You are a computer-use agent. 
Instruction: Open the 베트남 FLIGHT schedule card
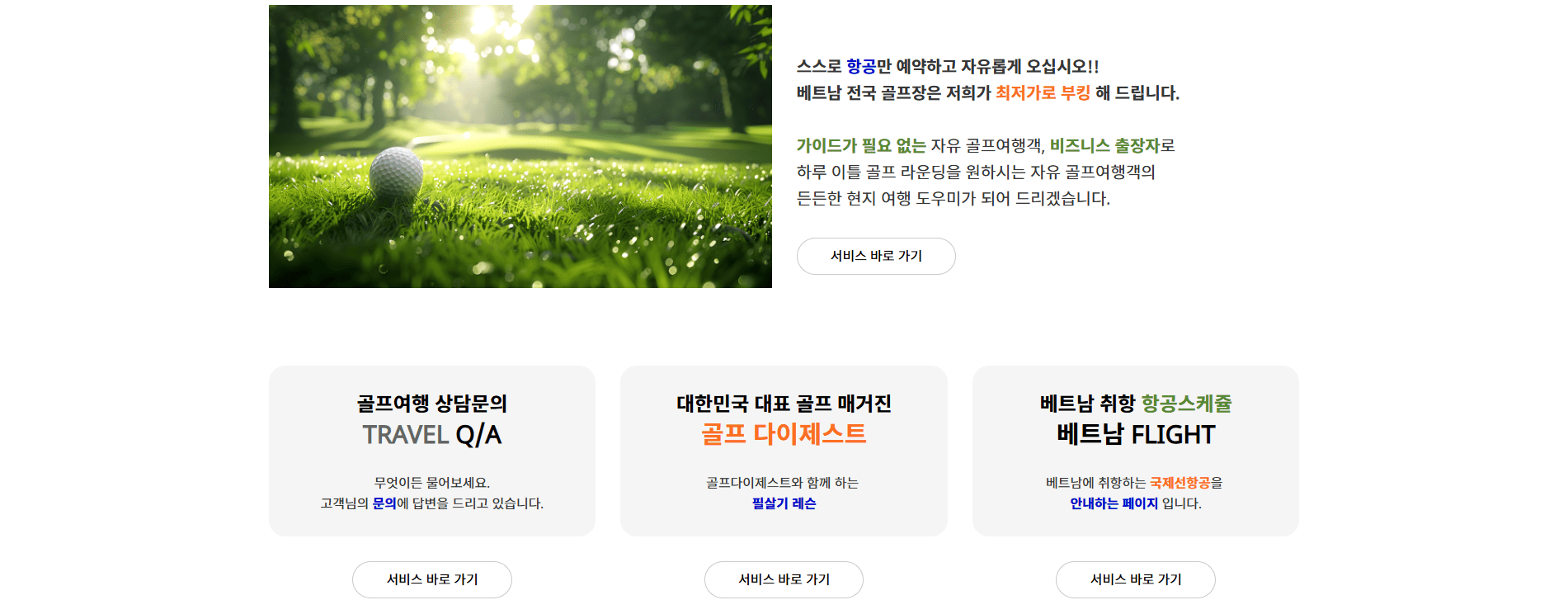pos(1136,451)
